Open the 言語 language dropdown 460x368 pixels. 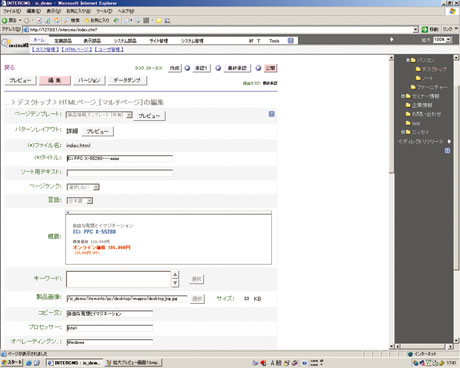(80, 201)
